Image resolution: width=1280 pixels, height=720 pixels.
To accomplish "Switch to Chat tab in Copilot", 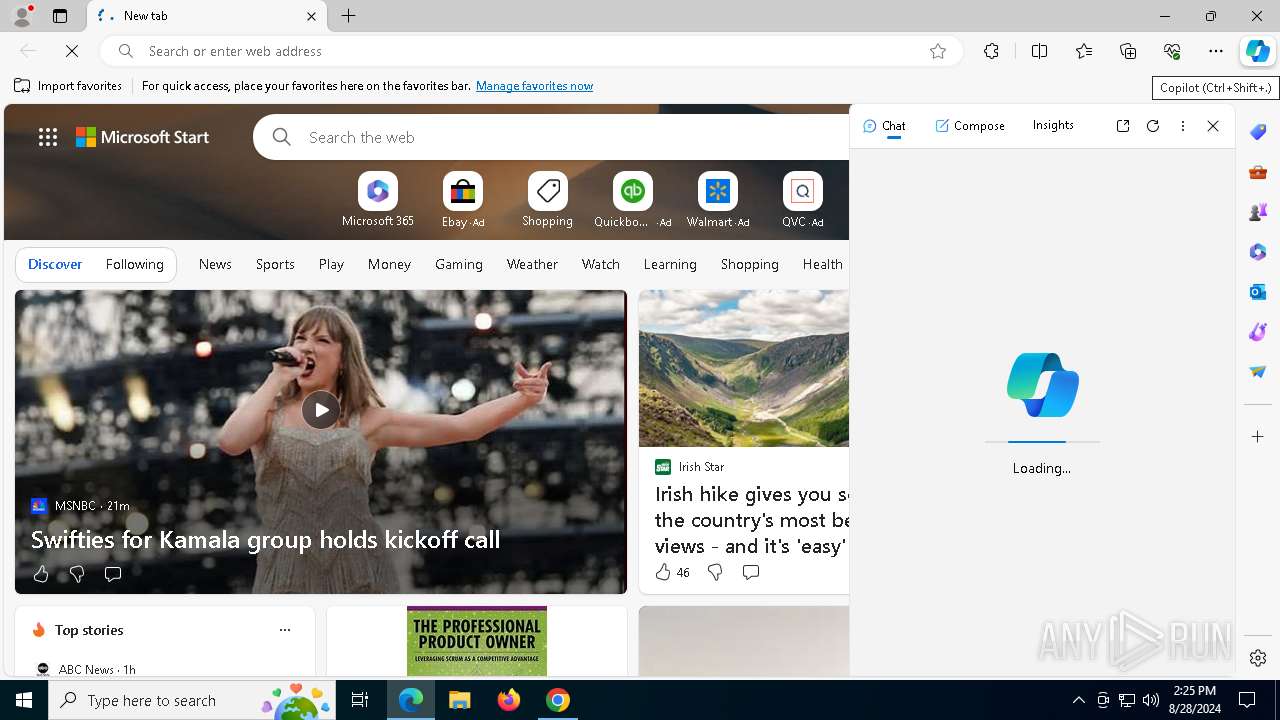I will tap(884, 126).
